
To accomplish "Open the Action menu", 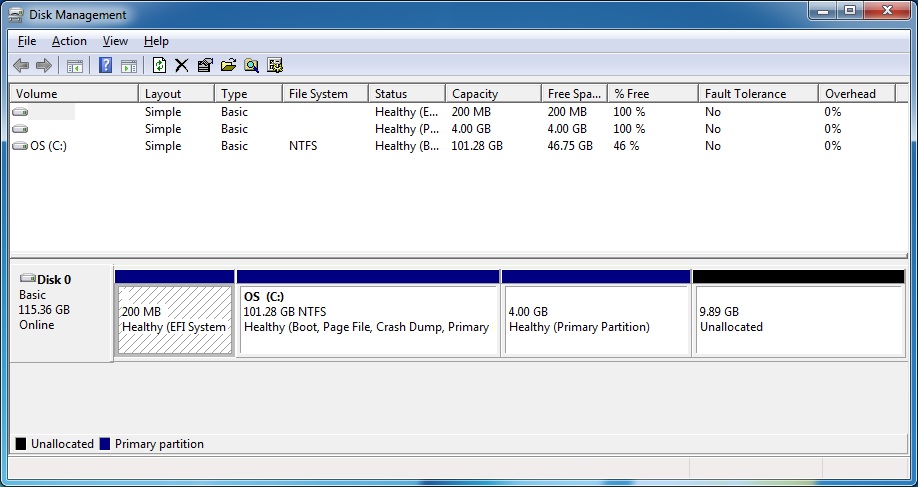I will point(69,41).
